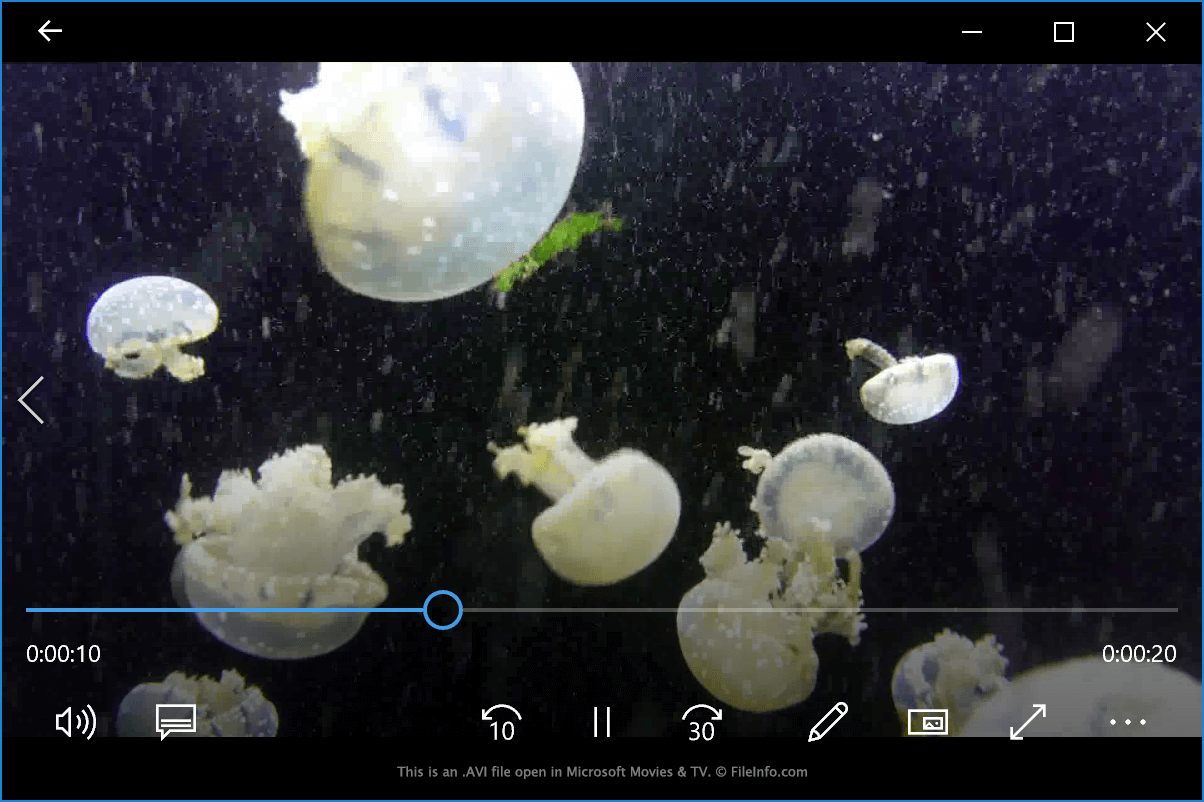Play video in mini view
The height and width of the screenshot is (802, 1204).
coord(928,722)
